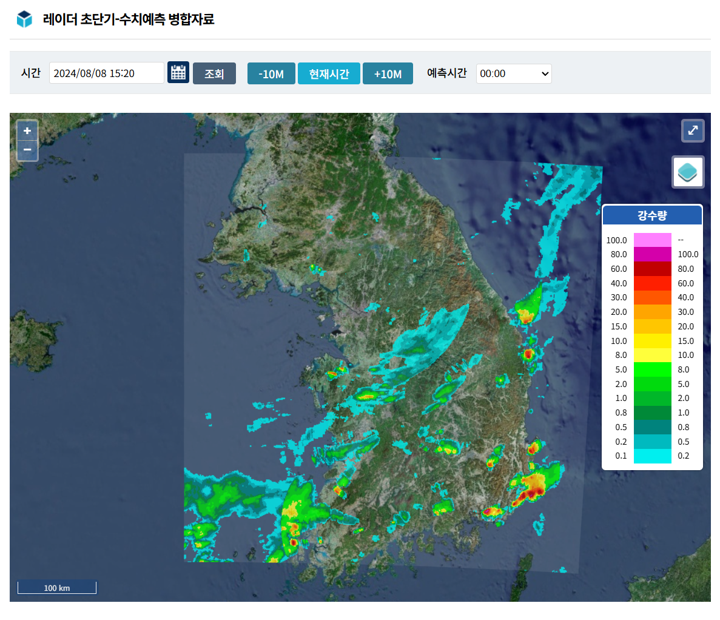The width and height of the screenshot is (720, 620).
Task: Click the blue cube icon beside the title
Action: click(x=24, y=19)
